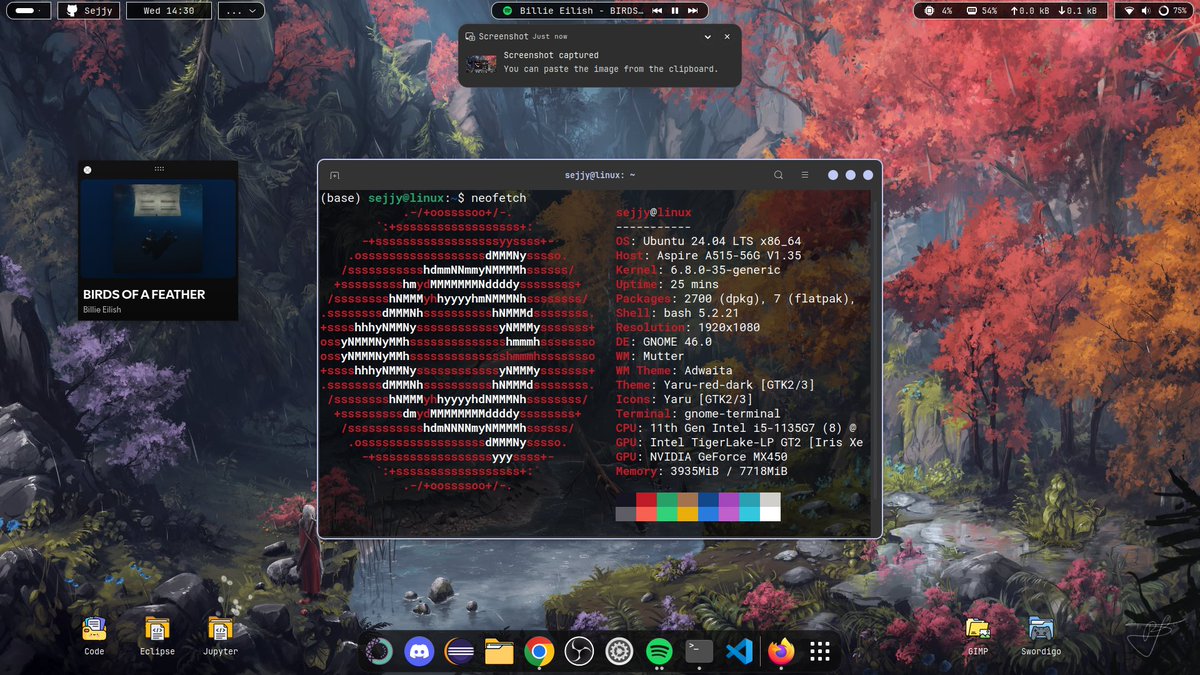Open a new tab in the terminal
Screen dimensions: 1200x675
coord(335,175)
